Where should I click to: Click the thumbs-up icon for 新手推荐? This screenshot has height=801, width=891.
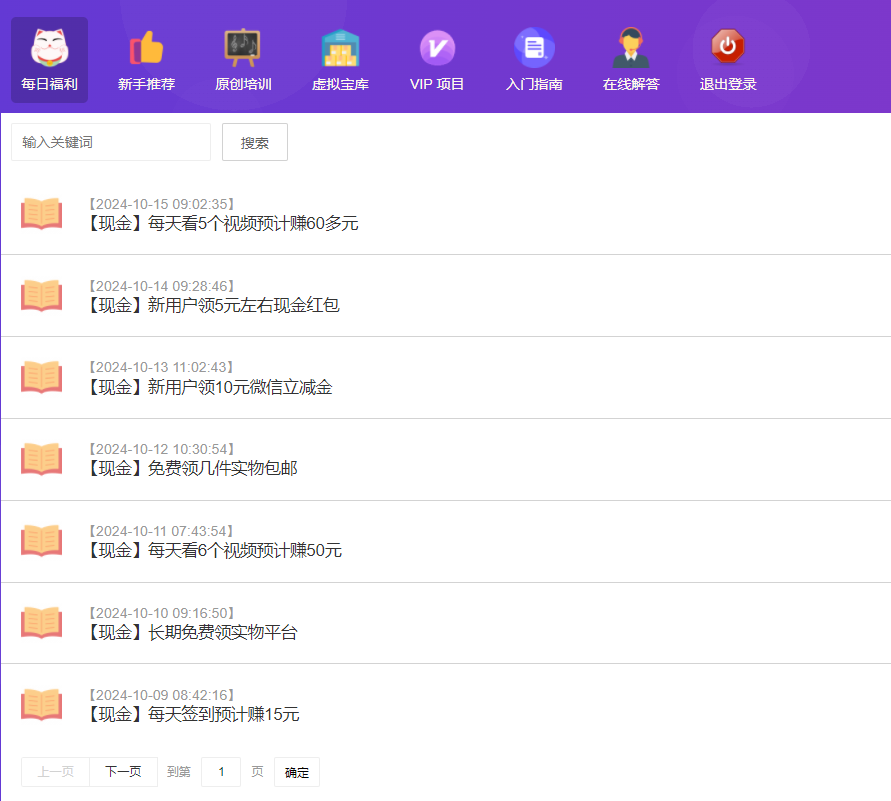point(147,48)
